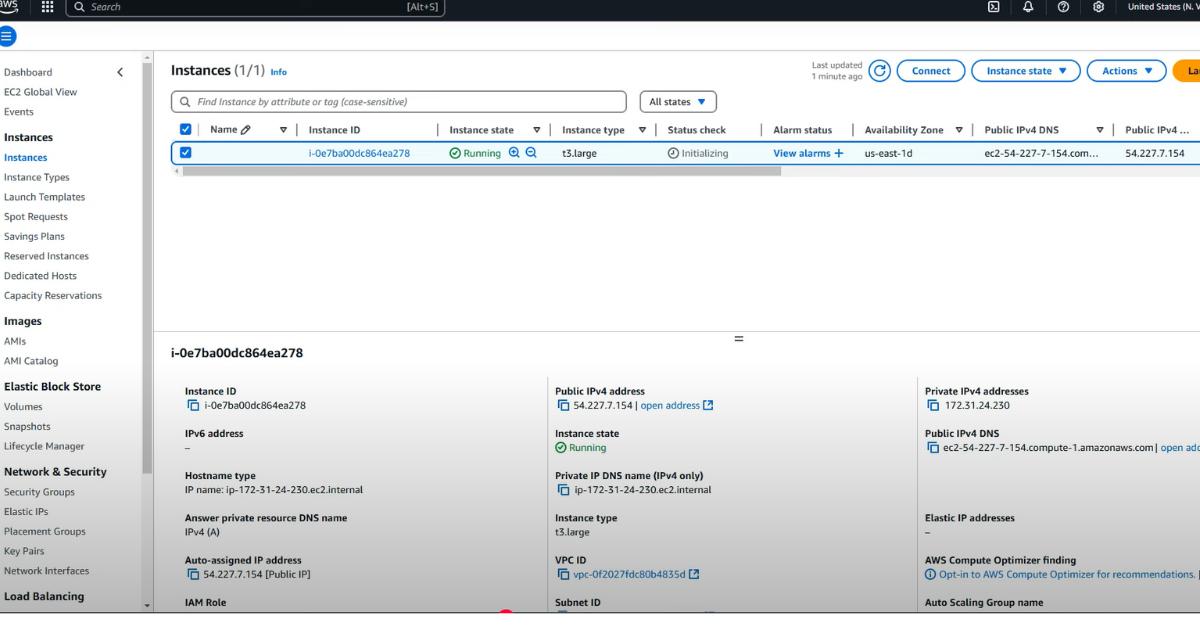Viewport: 1200px width, 628px height.
Task: Toggle the blue hamburger navigation menu
Action: 8,36
